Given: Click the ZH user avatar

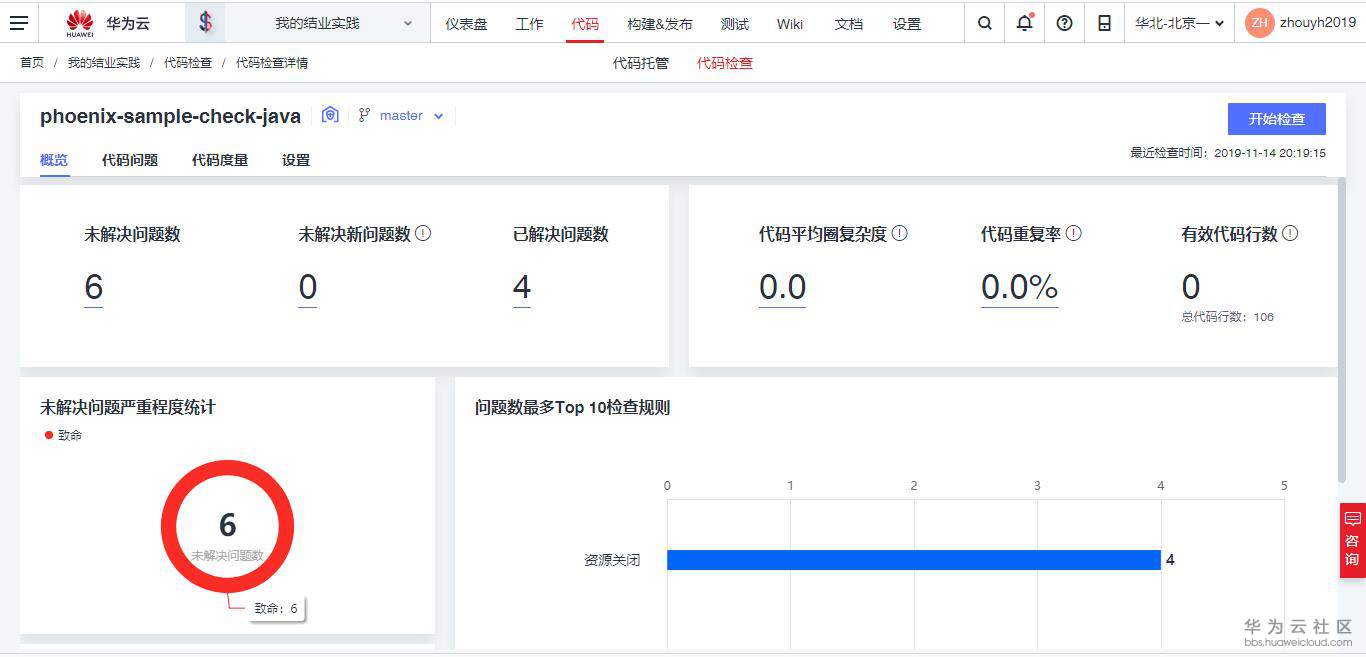Looking at the screenshot, I should coord(1260,23).
